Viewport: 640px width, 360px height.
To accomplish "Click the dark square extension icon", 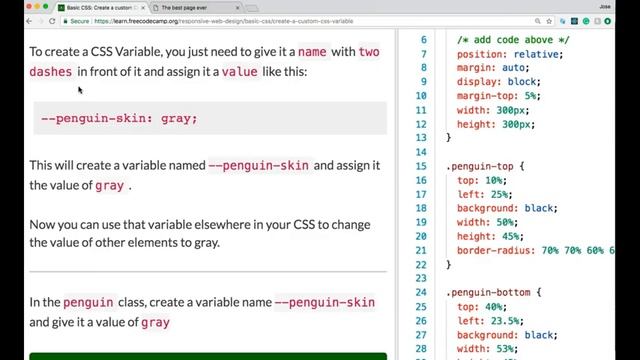I will pyautogui.click(x=574, y=21).
